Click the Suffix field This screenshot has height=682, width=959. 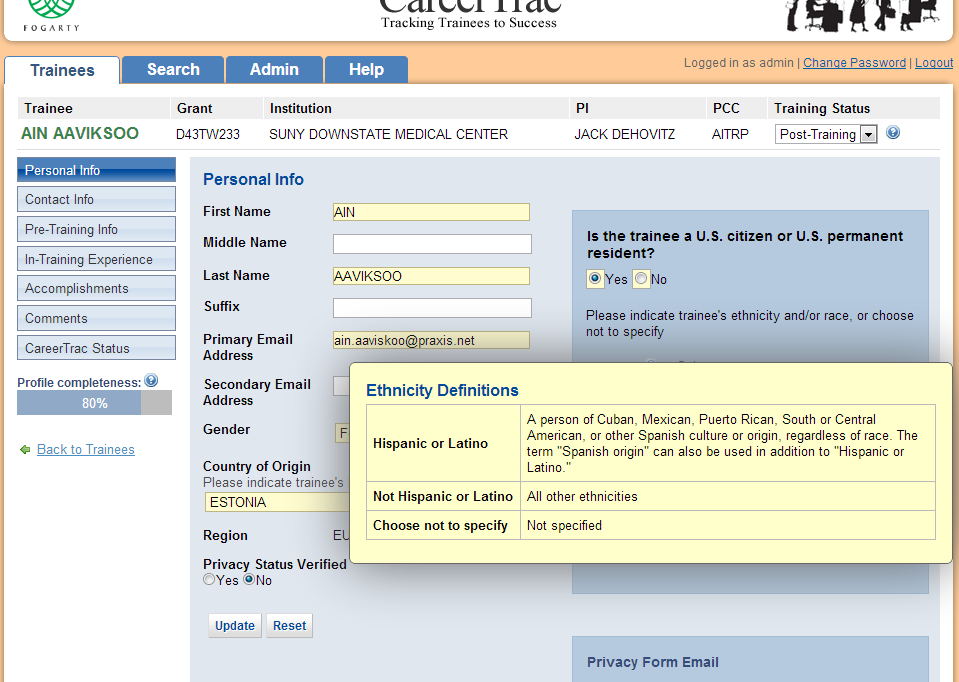[432, 308]
